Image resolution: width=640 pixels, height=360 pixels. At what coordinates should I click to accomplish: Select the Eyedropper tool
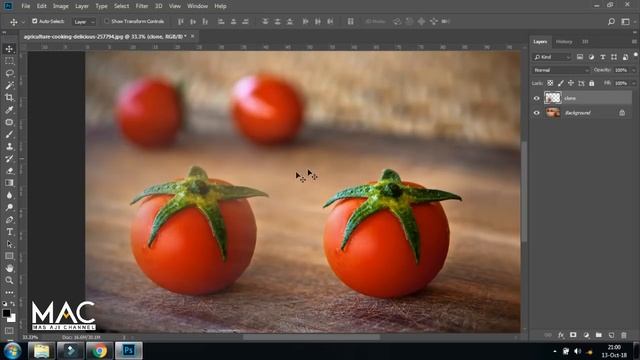9,110
